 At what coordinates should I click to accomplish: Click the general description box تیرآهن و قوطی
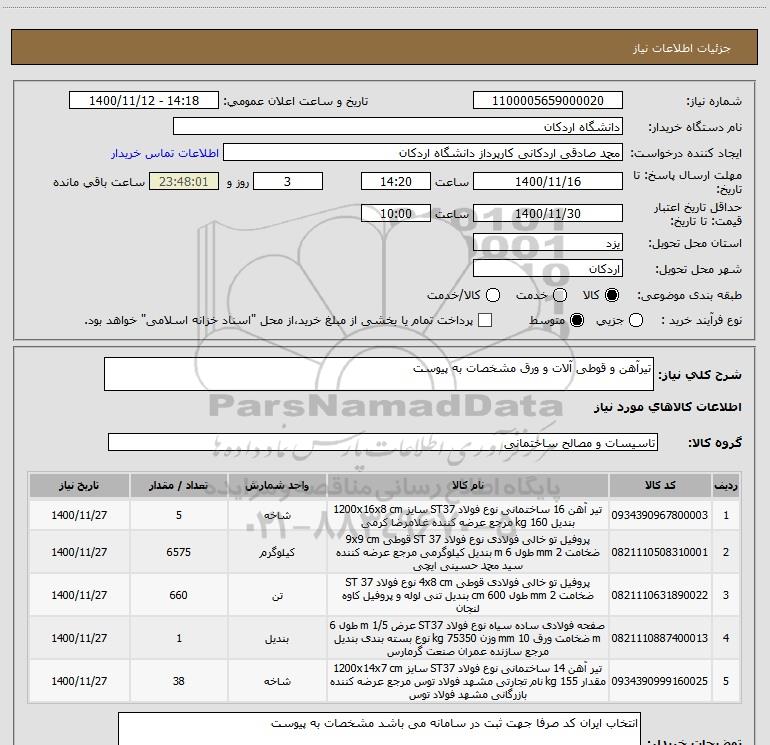pos(379,374)
